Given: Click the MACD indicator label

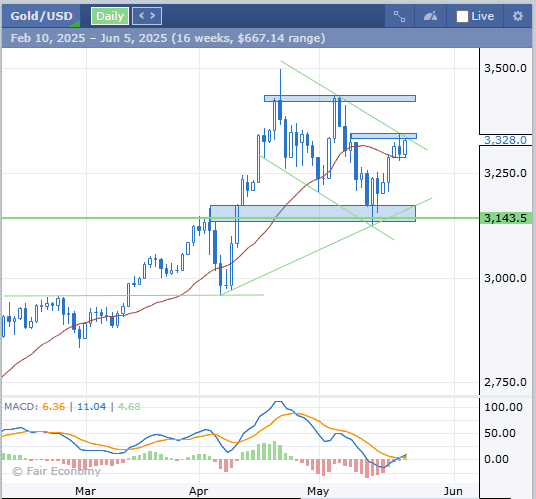Looking at the screenshot, I should 21,406.
